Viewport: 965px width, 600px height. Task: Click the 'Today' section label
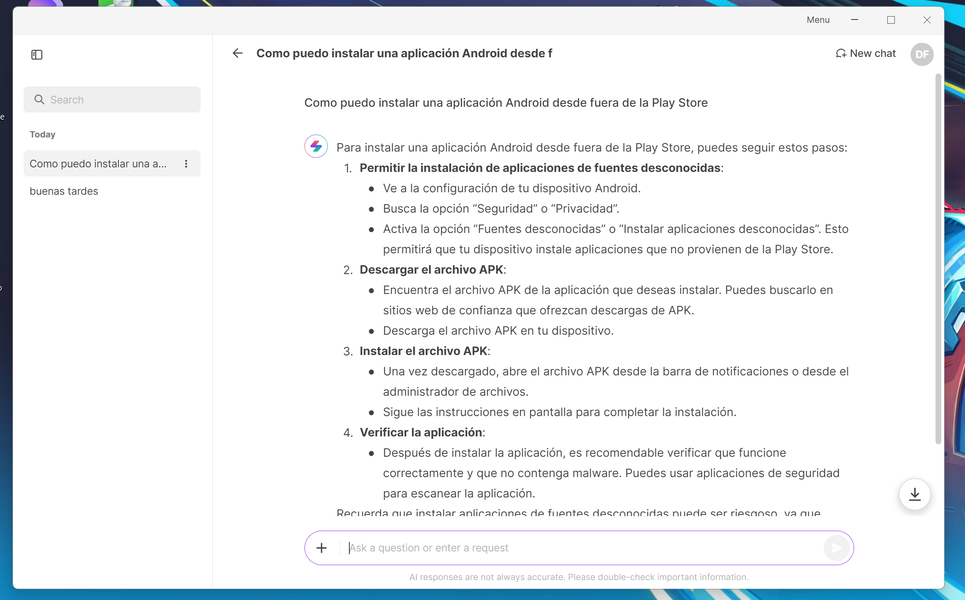click(x=42, y=134)
